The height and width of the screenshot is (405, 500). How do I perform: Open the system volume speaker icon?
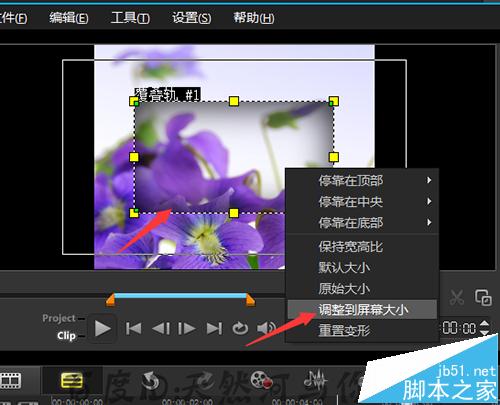point(266,329)
